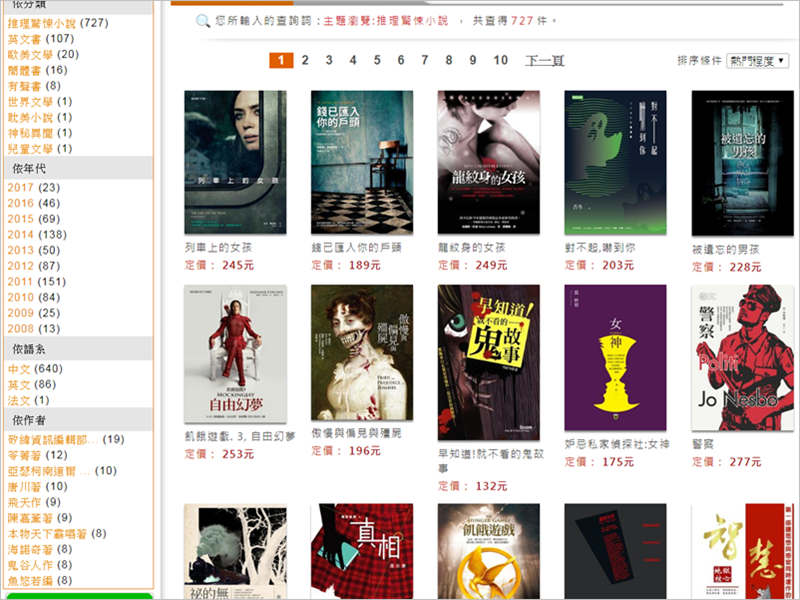
Task: Select the 有聲書 category filter
Action: click(27, 86)
